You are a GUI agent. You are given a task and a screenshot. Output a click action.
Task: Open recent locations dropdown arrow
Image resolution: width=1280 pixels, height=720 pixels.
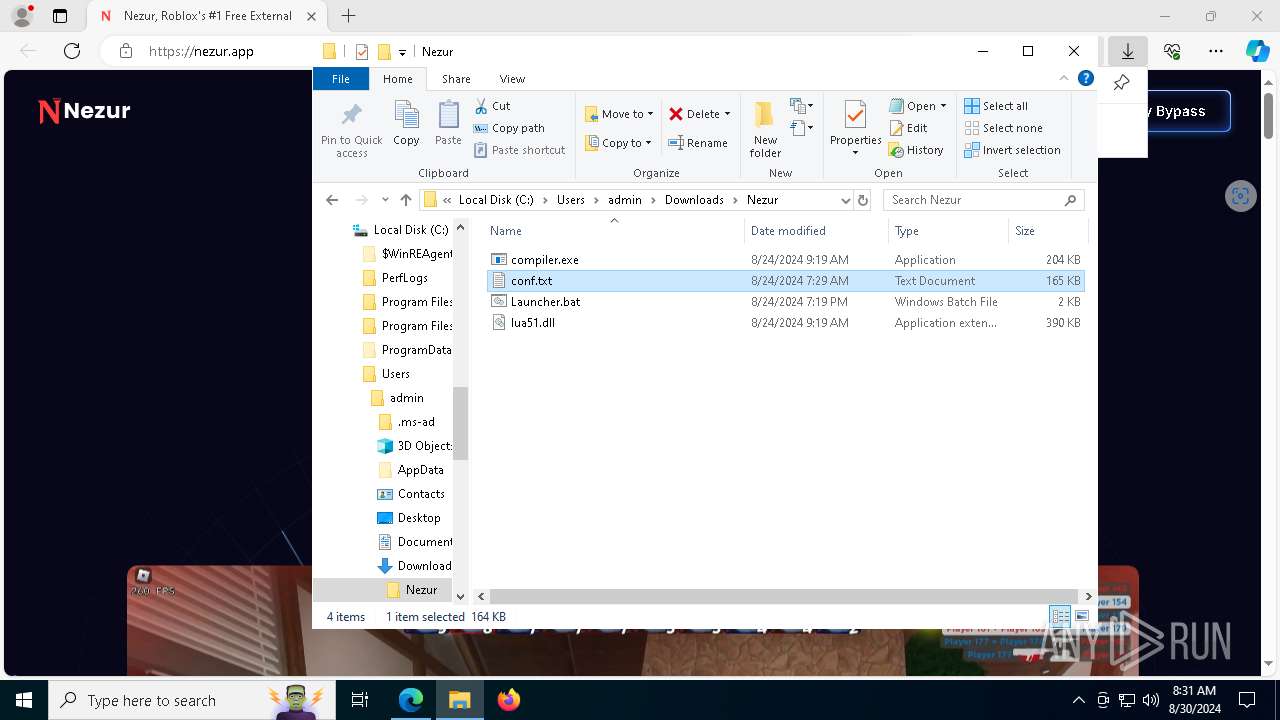pos(385,200)
